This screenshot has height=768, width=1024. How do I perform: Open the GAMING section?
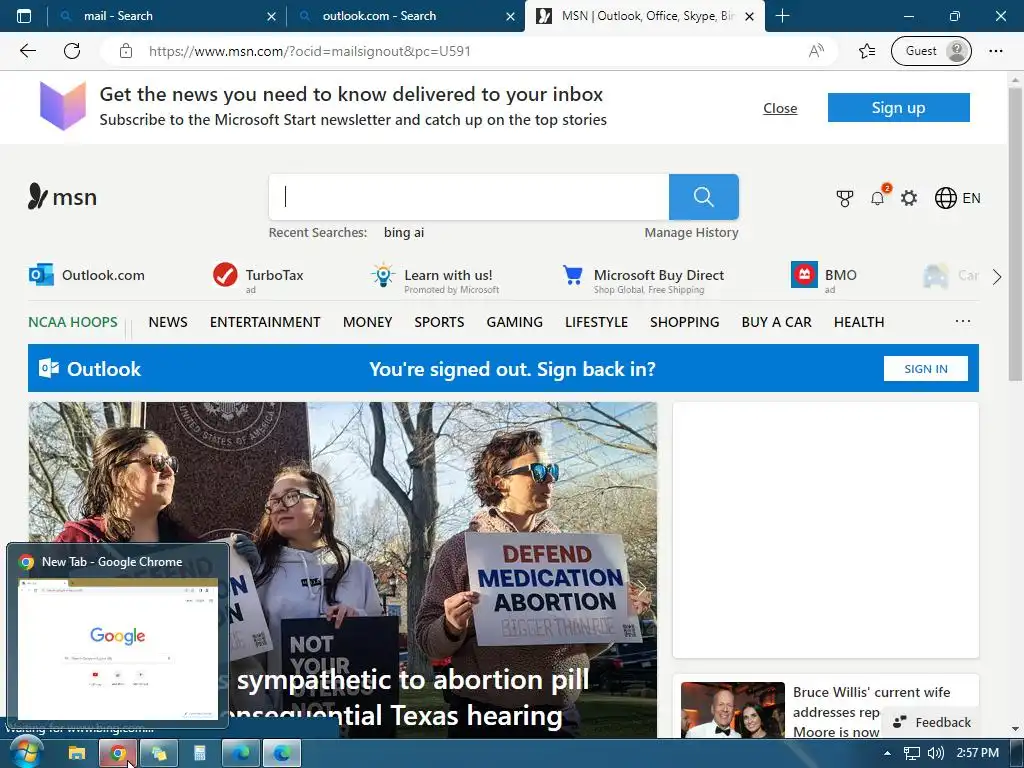(x=515, y=322)
